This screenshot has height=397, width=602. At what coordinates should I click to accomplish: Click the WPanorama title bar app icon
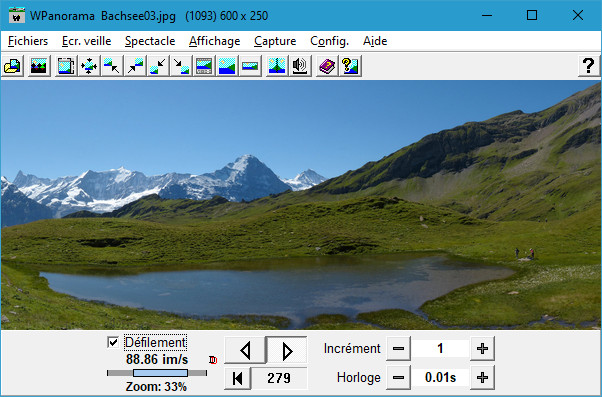click(17, 15)
